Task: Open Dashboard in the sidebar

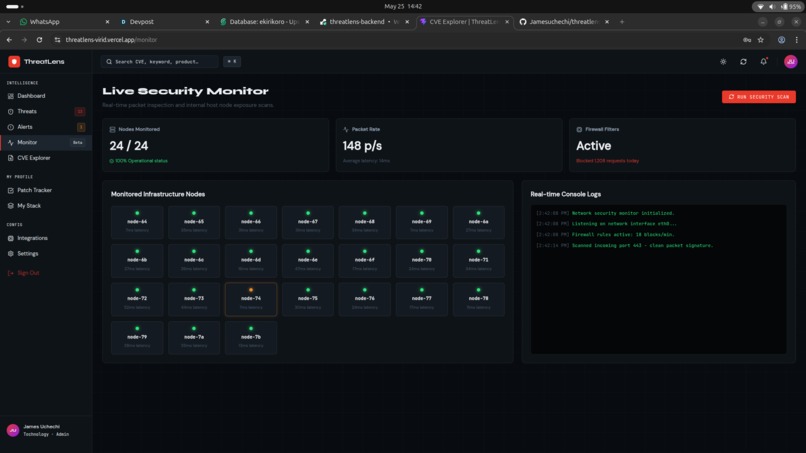Action: [x=46, y=96]
